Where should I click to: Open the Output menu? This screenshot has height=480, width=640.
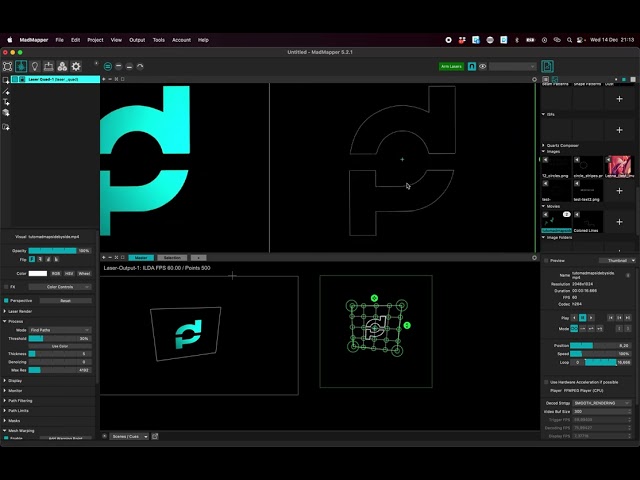pyautogui.click(x=137, y=40)
